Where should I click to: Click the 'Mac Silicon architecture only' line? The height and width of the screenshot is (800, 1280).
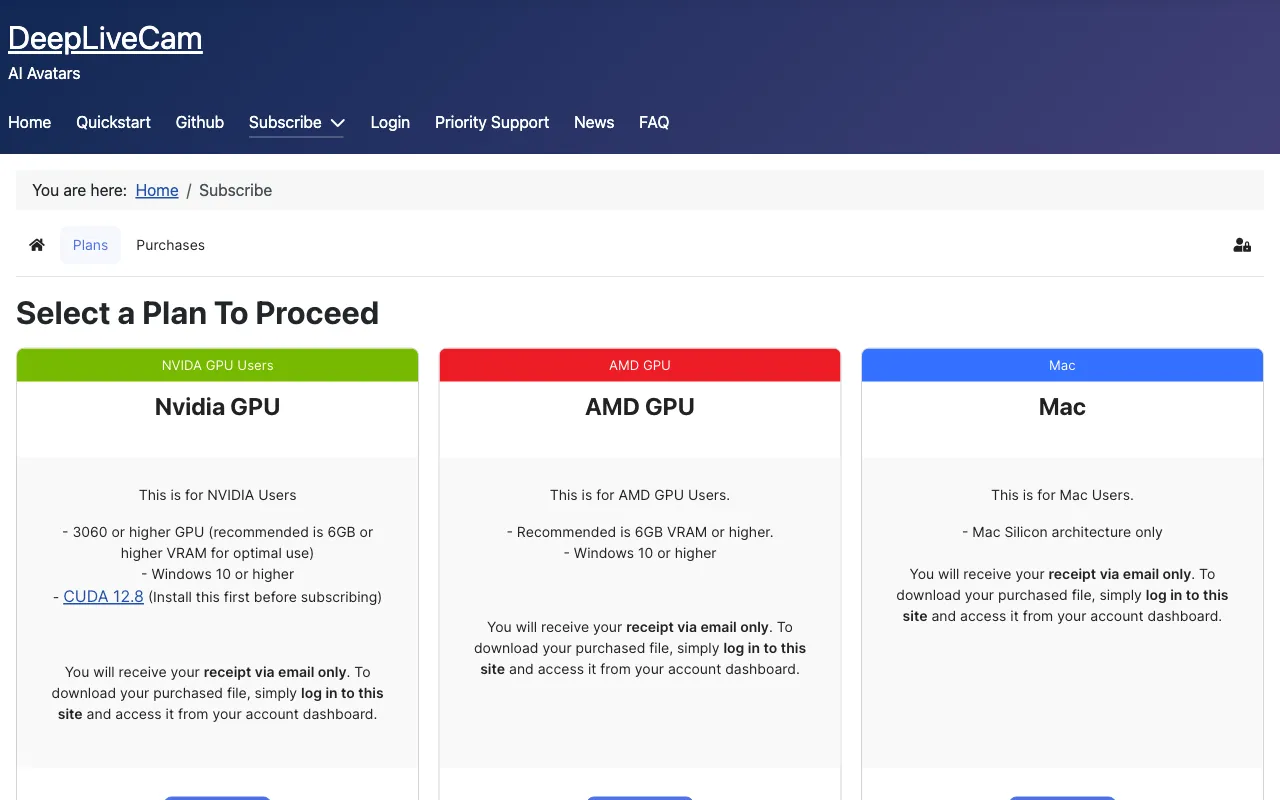(1062, 532)
